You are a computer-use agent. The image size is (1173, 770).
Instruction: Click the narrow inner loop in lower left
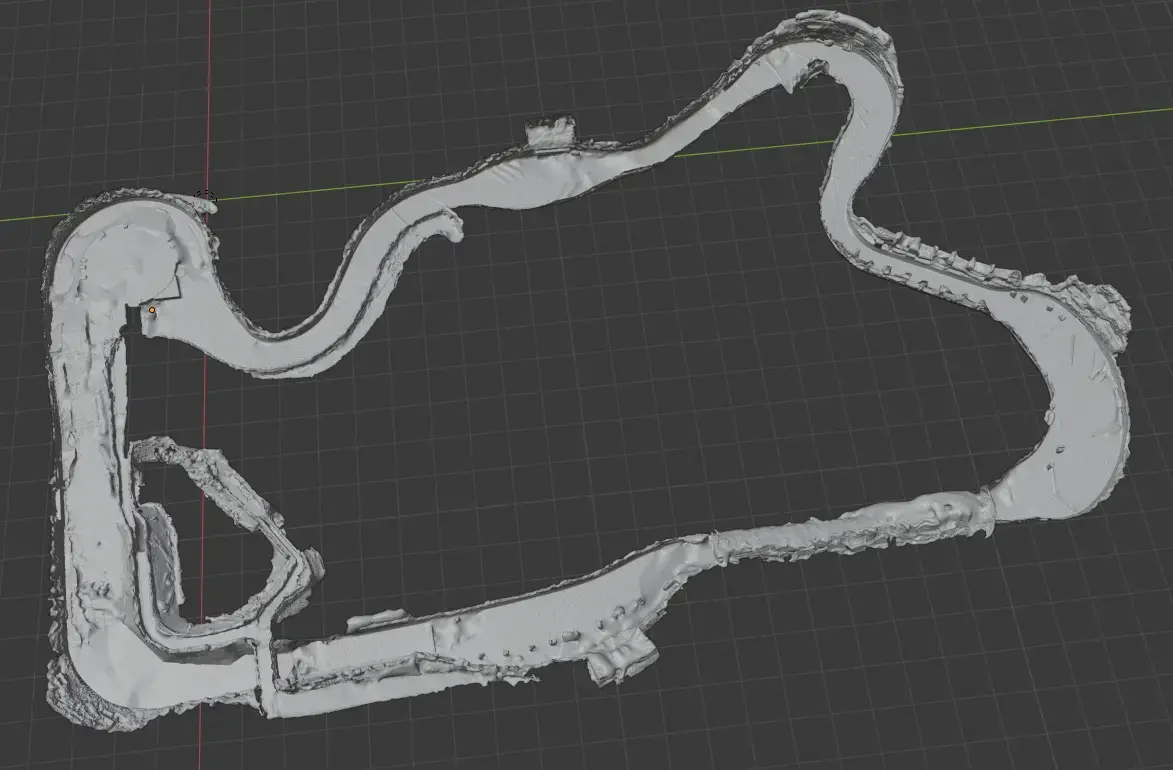[x=230, y=560]
